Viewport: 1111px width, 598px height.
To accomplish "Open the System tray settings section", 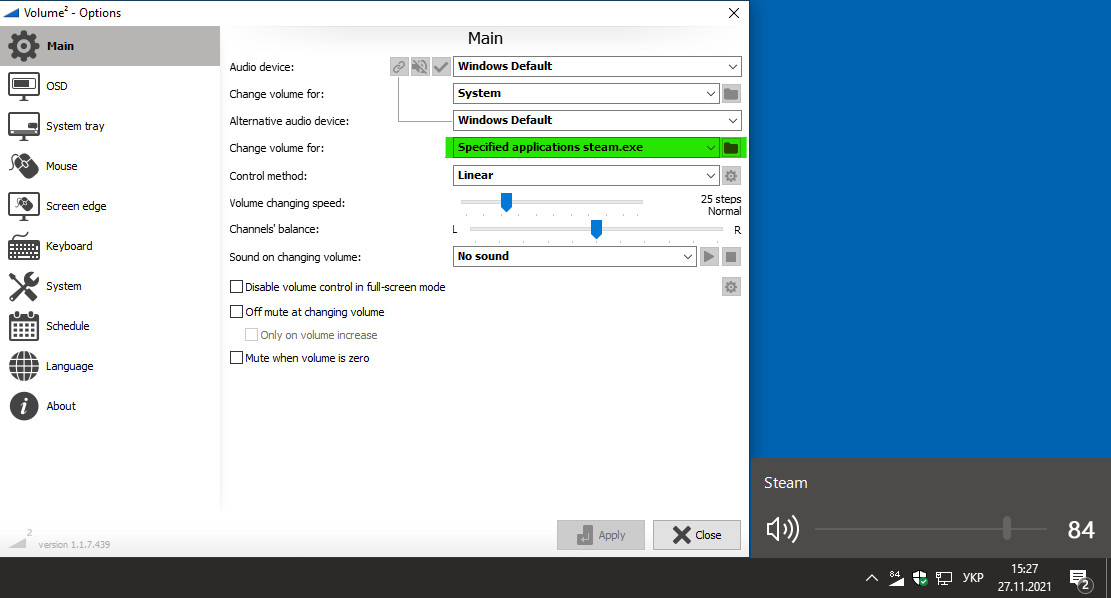I will (x=72, y=126).
